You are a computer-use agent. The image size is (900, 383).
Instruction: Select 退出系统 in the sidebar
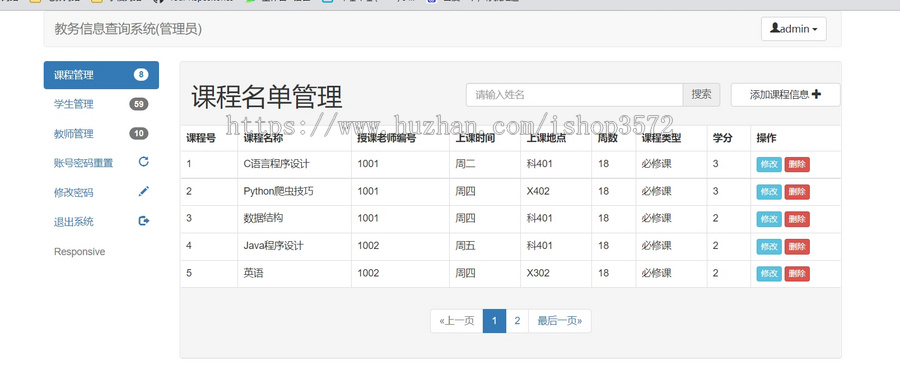pyautogui.click(x=101, y=222)
